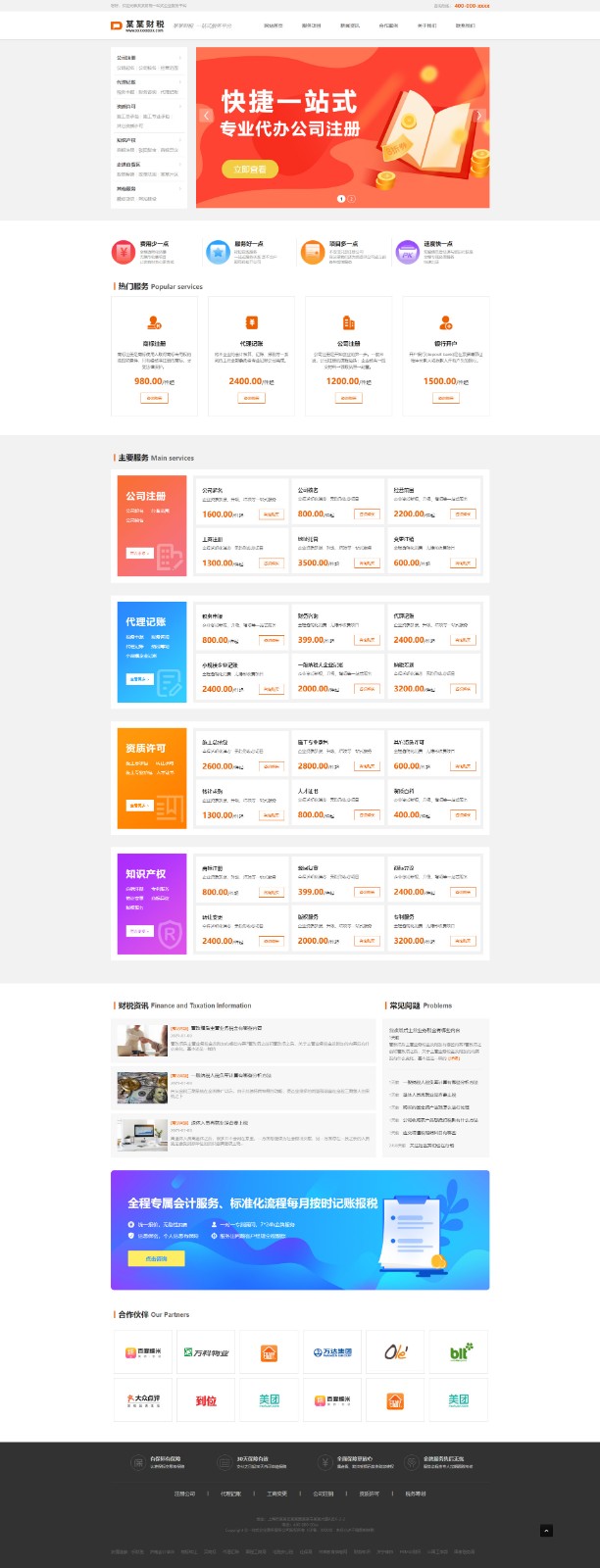600x1568 pixels.
Task: Click the red 费用少一点 yen icon
Action: pyautogui.click(x=123, y=253)
